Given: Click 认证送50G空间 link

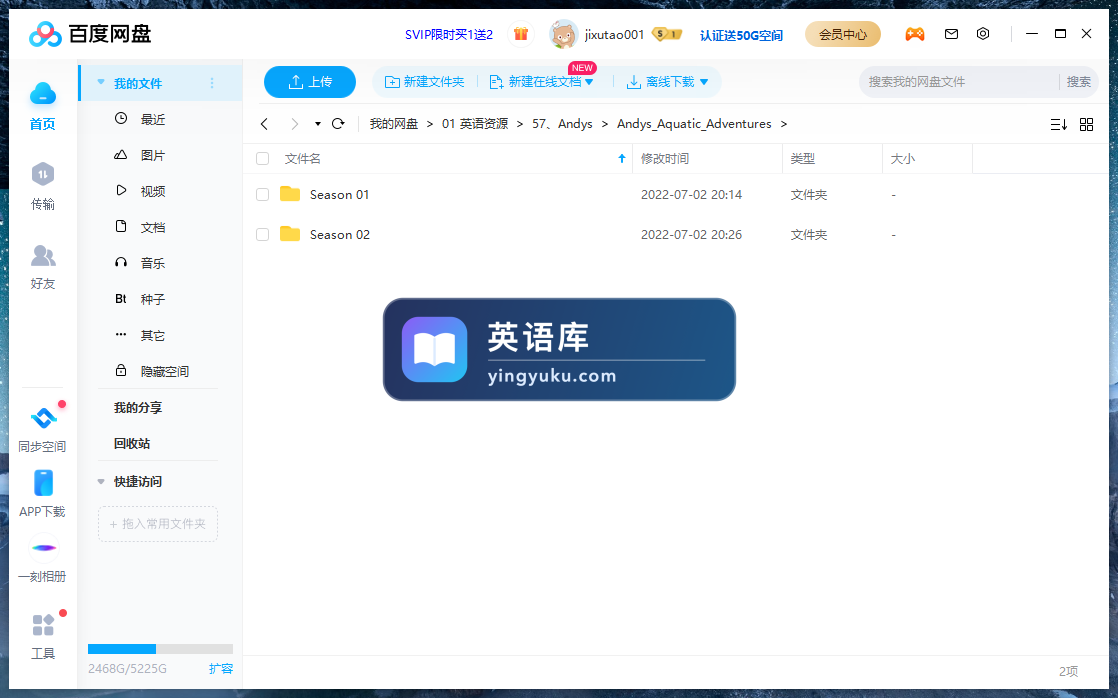Looking at the screenshot, I should pos(741,35).
